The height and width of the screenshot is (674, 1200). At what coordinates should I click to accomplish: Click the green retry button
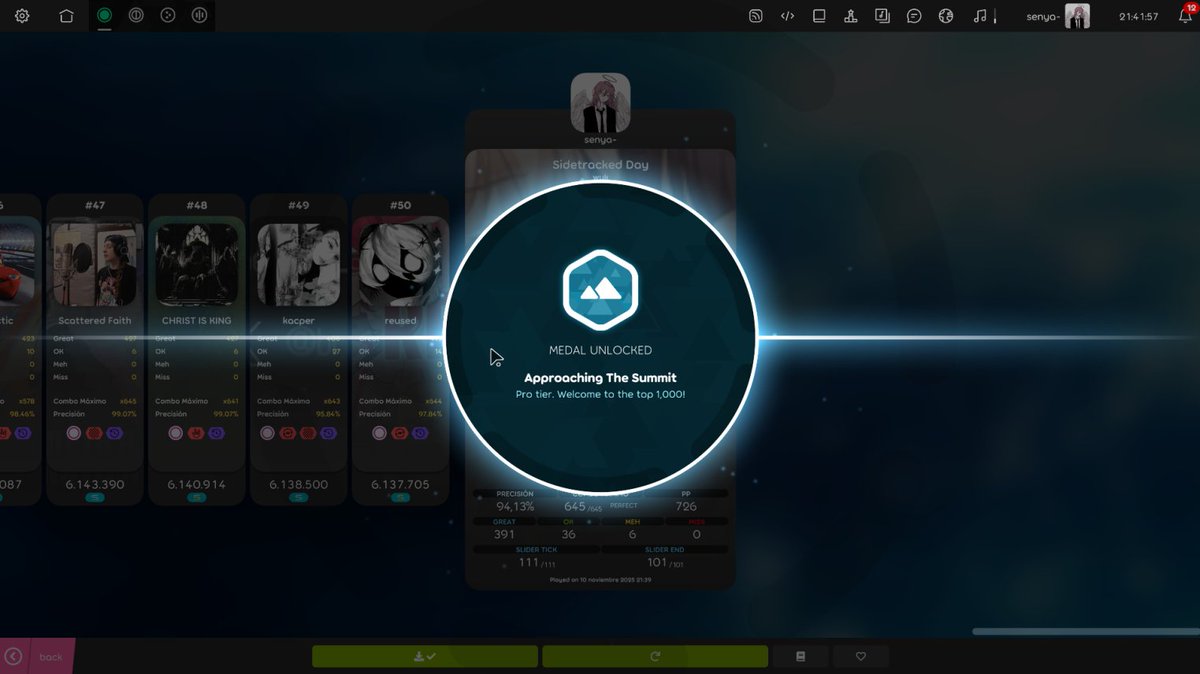(x=655, y=656)
